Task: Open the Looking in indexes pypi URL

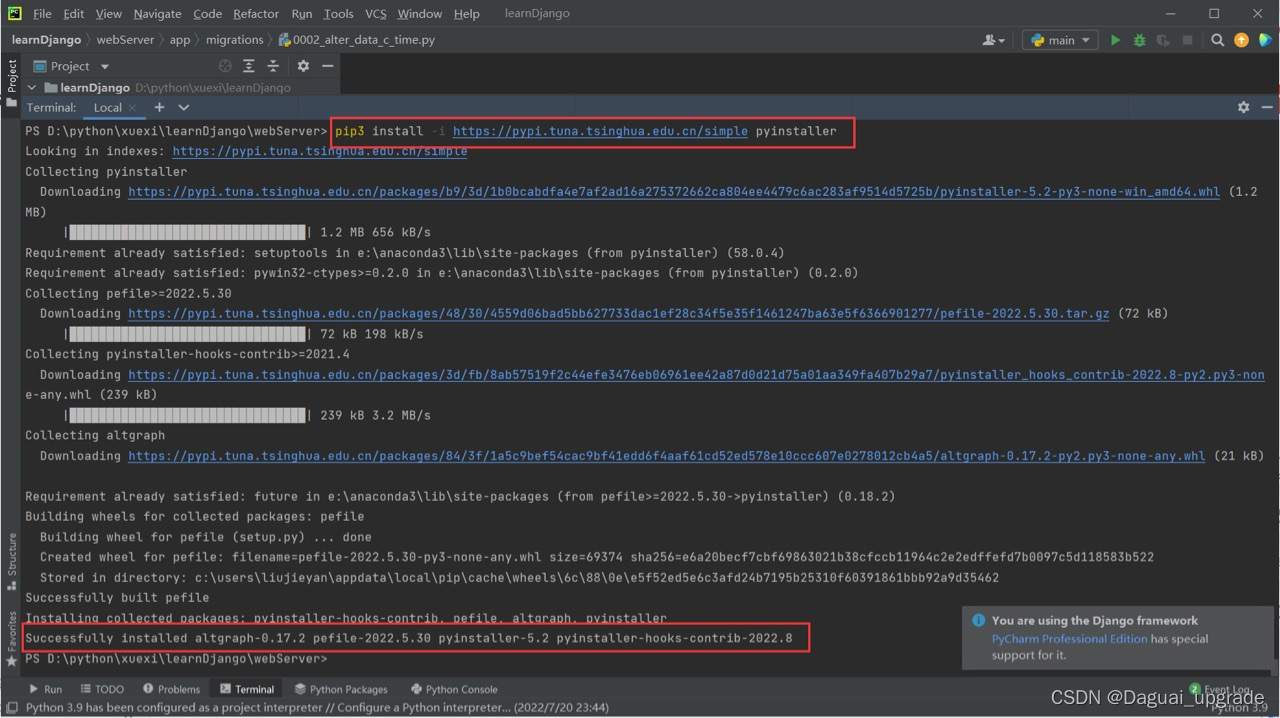Action: [320, 151]
